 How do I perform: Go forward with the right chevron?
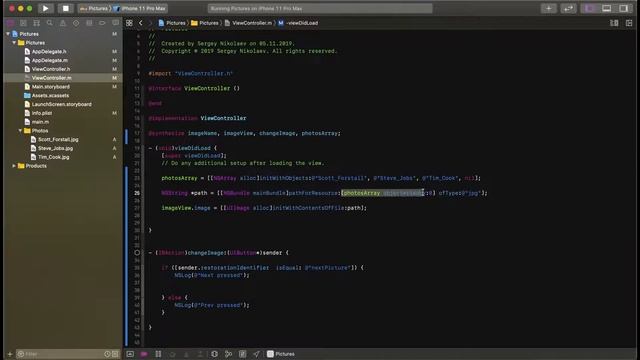[151, 23]
